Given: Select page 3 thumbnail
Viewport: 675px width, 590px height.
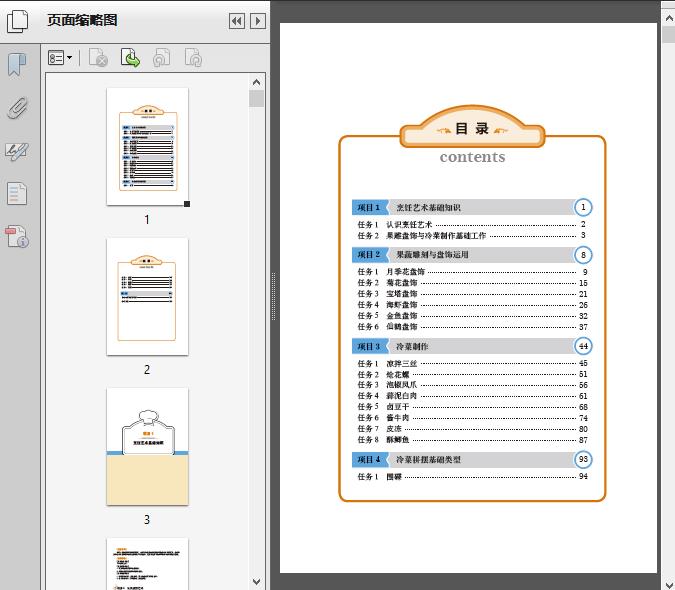Looking at the screenshot, I should click(147, 446).
